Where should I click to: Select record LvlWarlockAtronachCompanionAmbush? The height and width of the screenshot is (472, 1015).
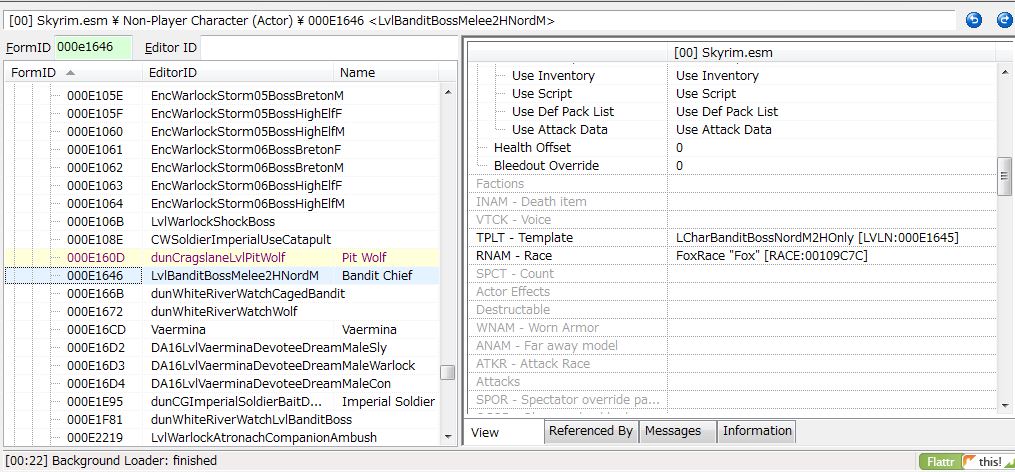222,438
